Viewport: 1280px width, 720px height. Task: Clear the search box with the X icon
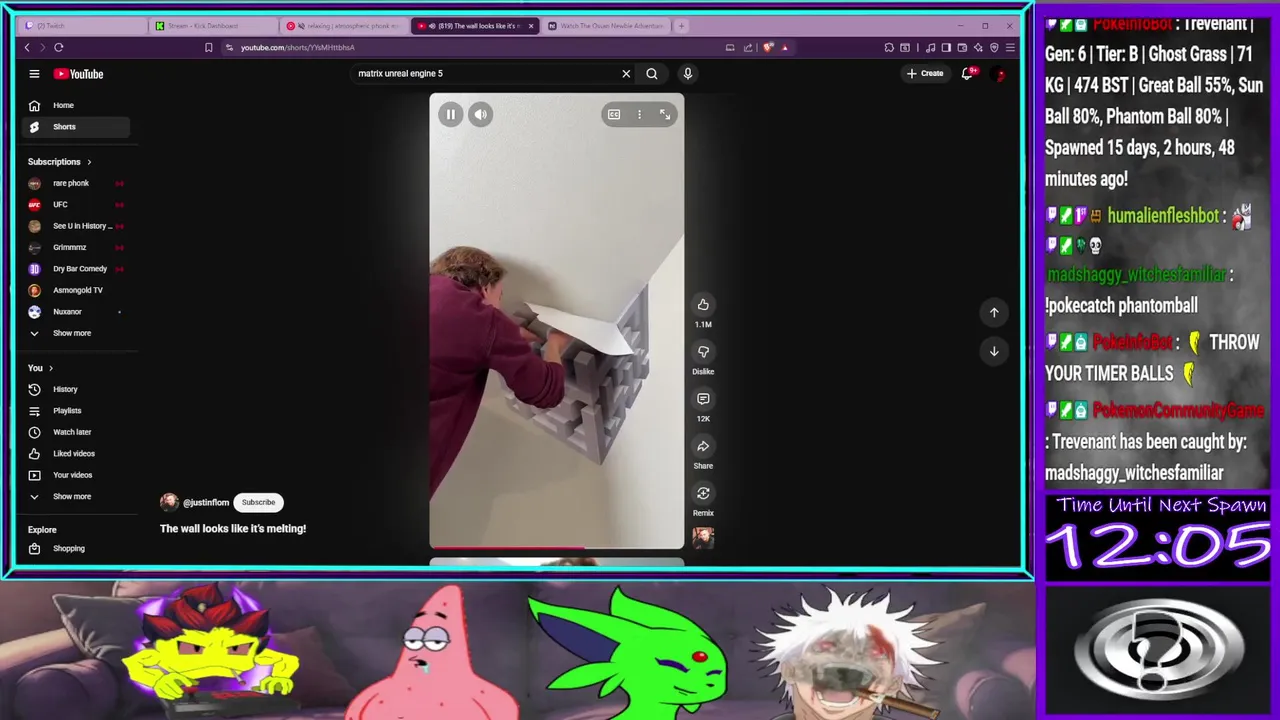626,73
